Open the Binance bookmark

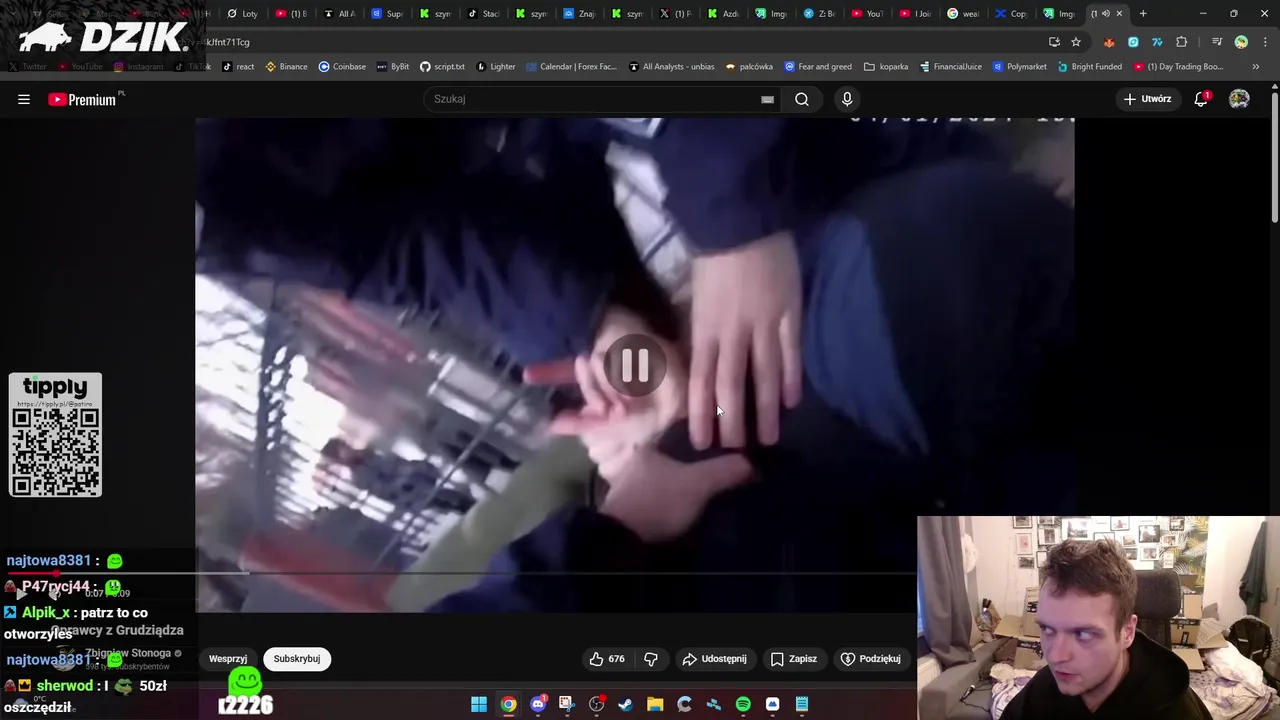(286, 67)
